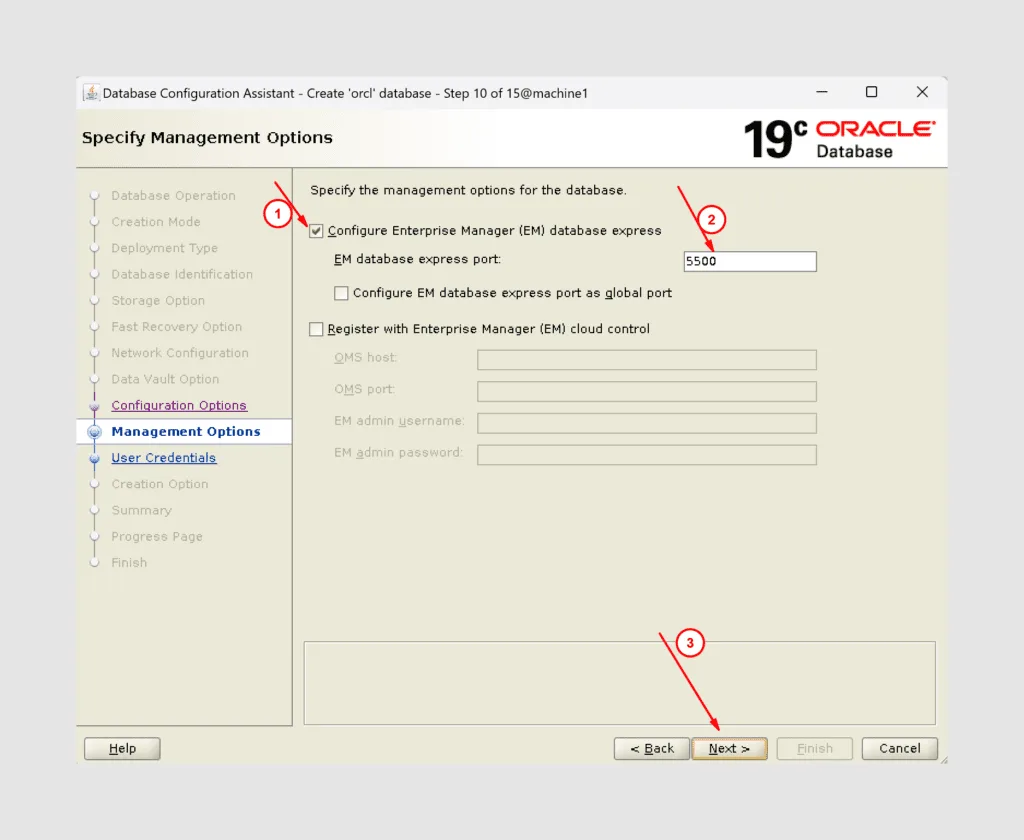Uncheck Configure Enterprise Manager database express
1024x840 pixels.
[x=316, y=231]
